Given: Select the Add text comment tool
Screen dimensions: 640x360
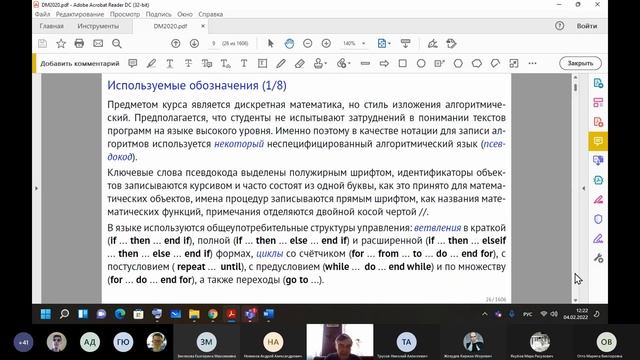Looking at the screenshot, I should pyautogui.click(x=244, y=63).
